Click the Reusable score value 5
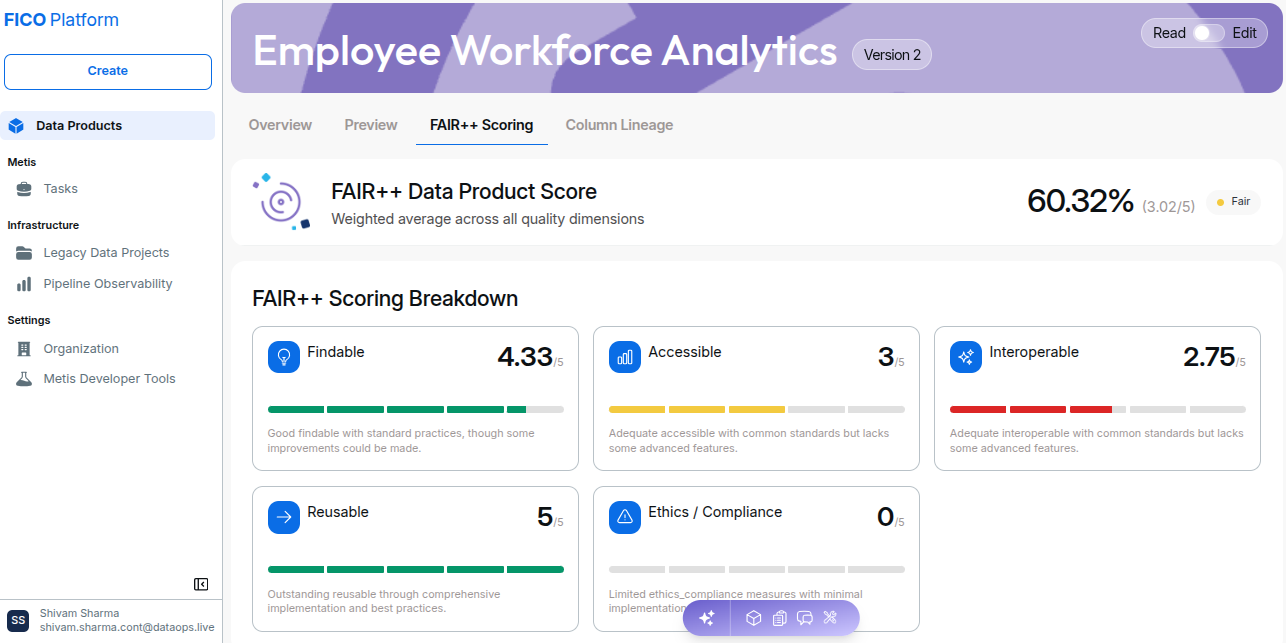 (545, 517)
